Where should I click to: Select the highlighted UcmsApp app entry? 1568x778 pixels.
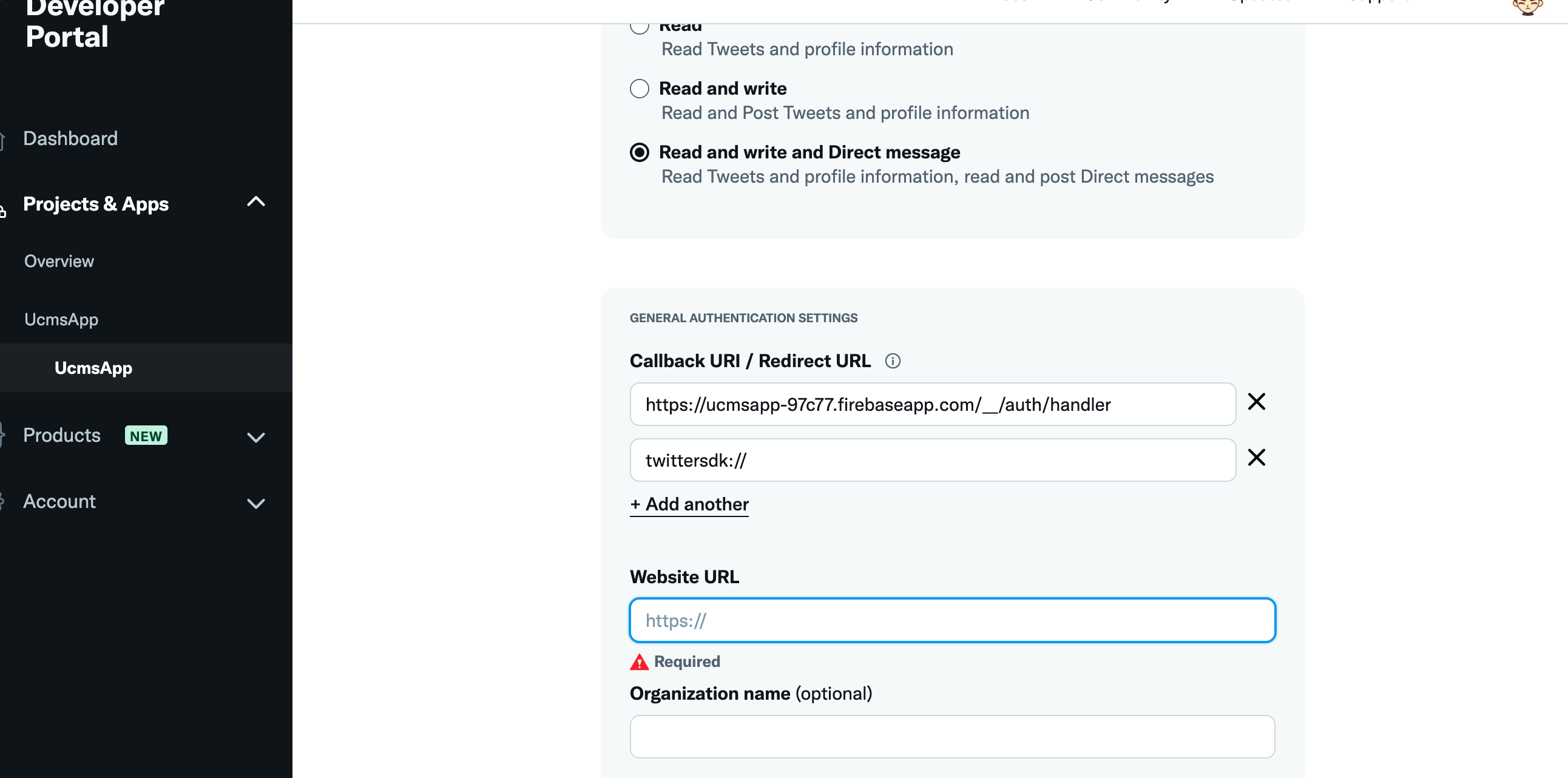coord(93,368)
